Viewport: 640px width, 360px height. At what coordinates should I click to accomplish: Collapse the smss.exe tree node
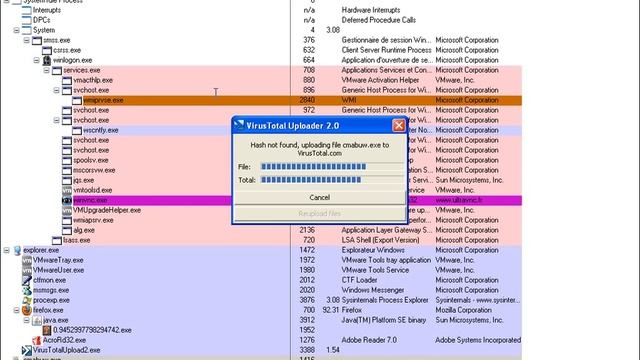27,40
